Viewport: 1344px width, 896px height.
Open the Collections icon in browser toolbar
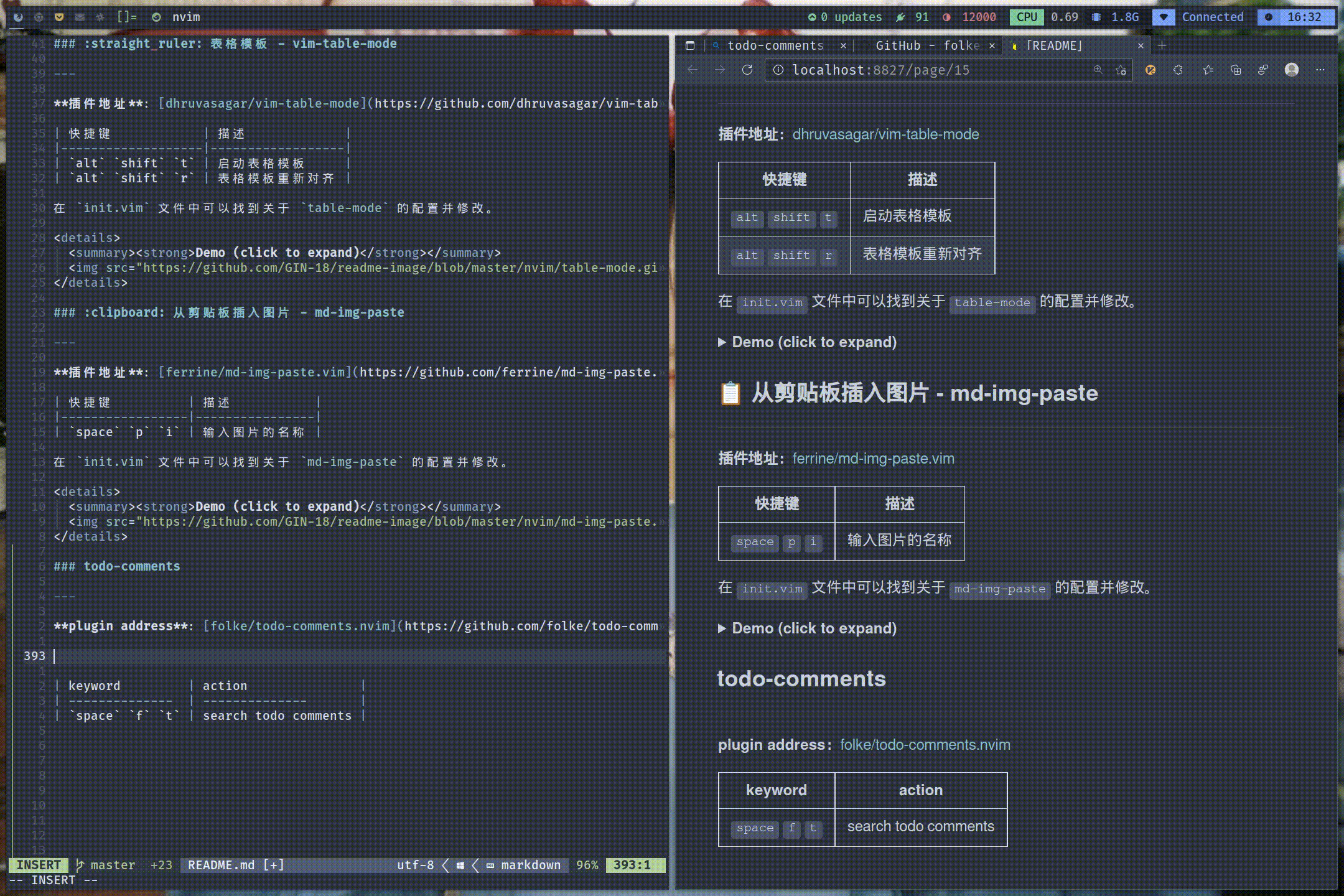coord(1236,70)
